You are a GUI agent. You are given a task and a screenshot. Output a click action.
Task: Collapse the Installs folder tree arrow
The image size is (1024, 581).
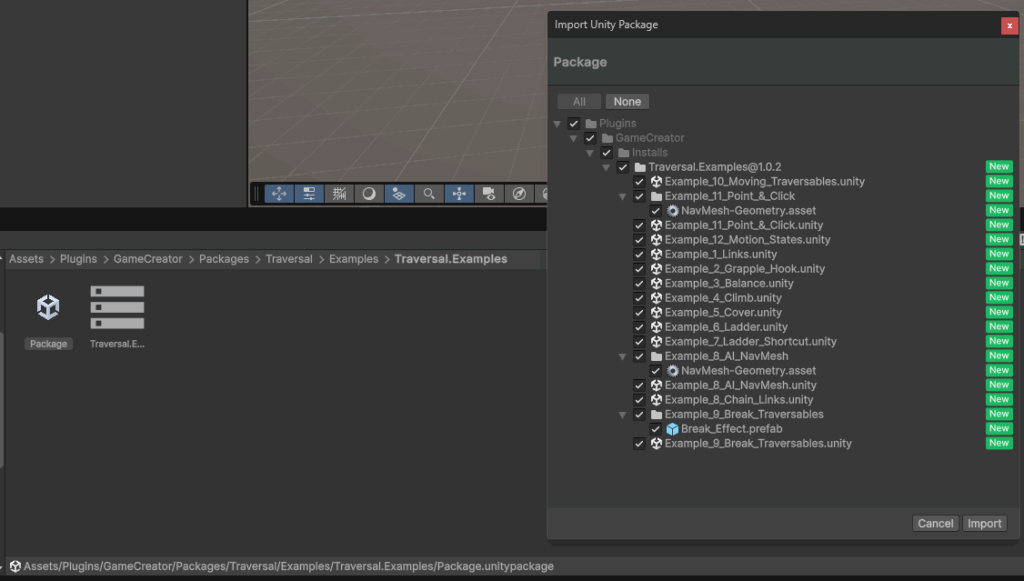pyautogui.click(x=590, y=153)
